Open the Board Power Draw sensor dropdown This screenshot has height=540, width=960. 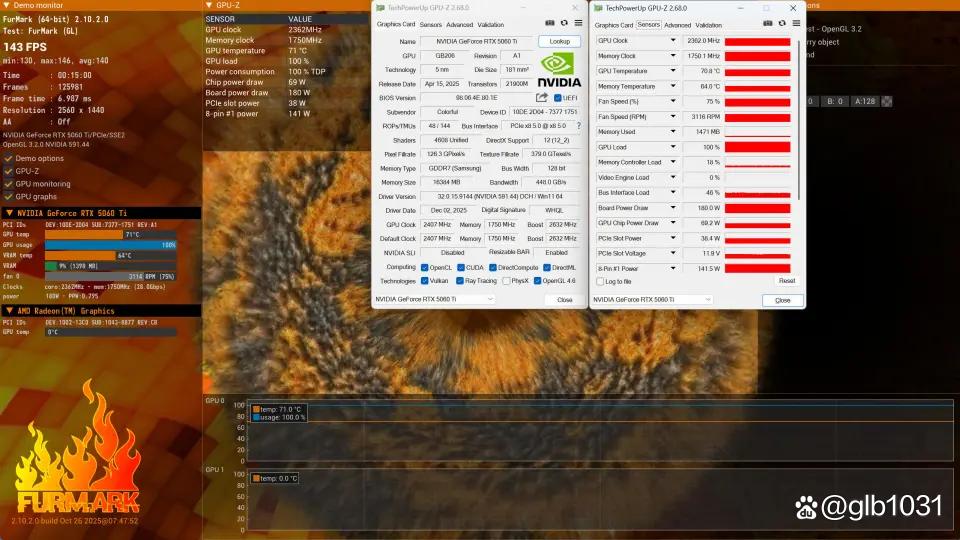click(x=673, y=208)
